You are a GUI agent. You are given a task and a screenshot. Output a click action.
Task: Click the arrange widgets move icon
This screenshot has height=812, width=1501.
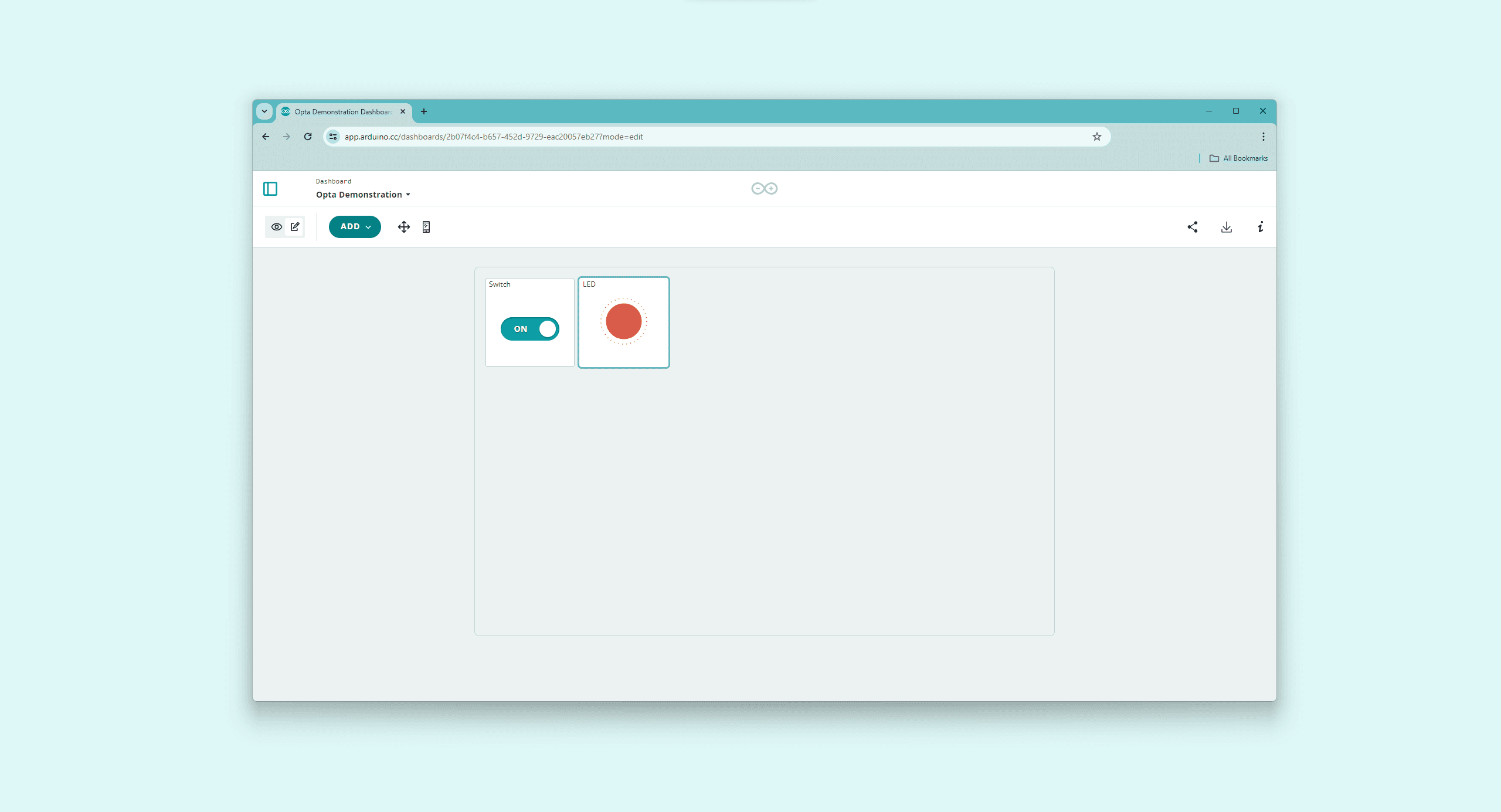(x=404, y=227)
